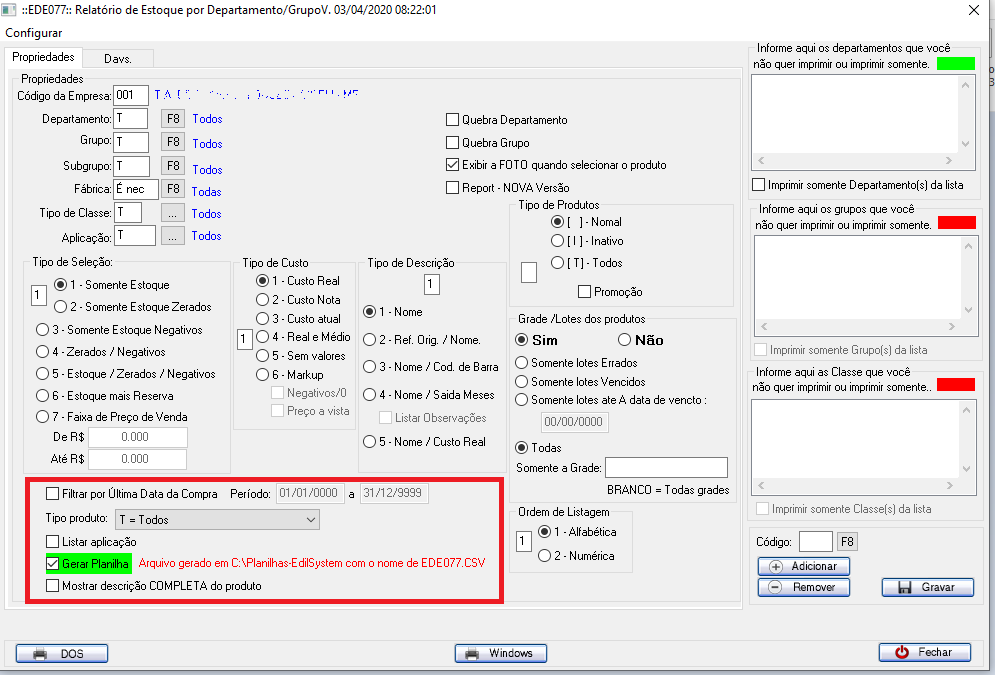Image resolution: width=995 pixels, height=675 pixels.
Task: Open the Aplicação ellipsis lookup
Action: point(173,236)
